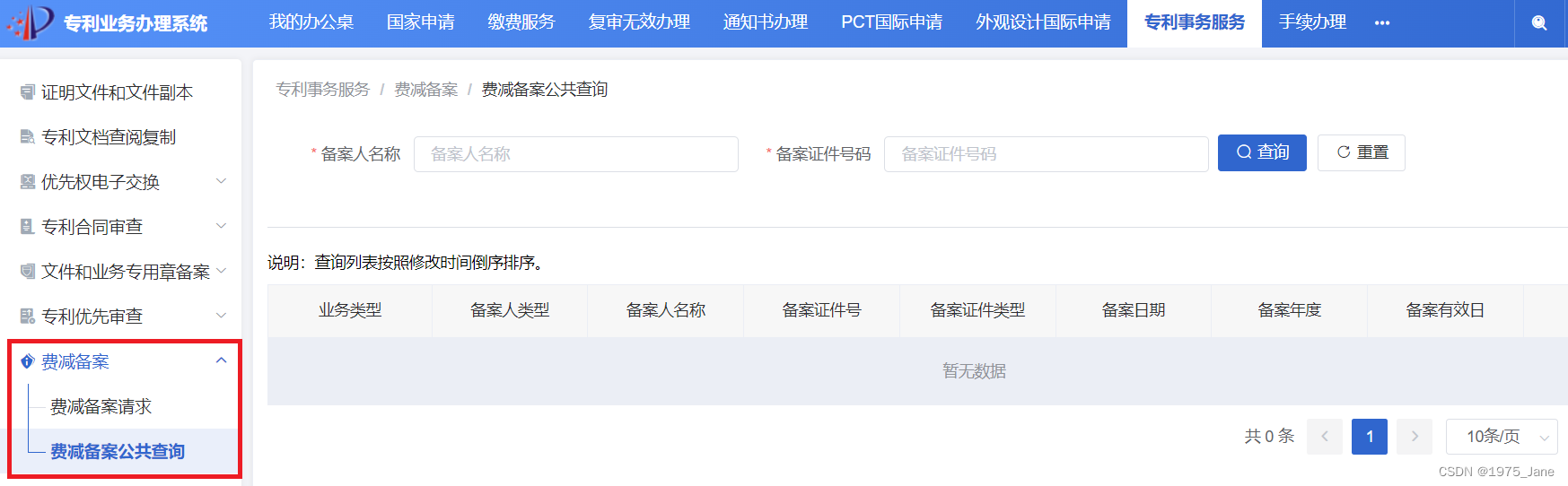Select page 1 in pagination
The width and height of the screenshot is (1568, 486).
[1370, 437]
